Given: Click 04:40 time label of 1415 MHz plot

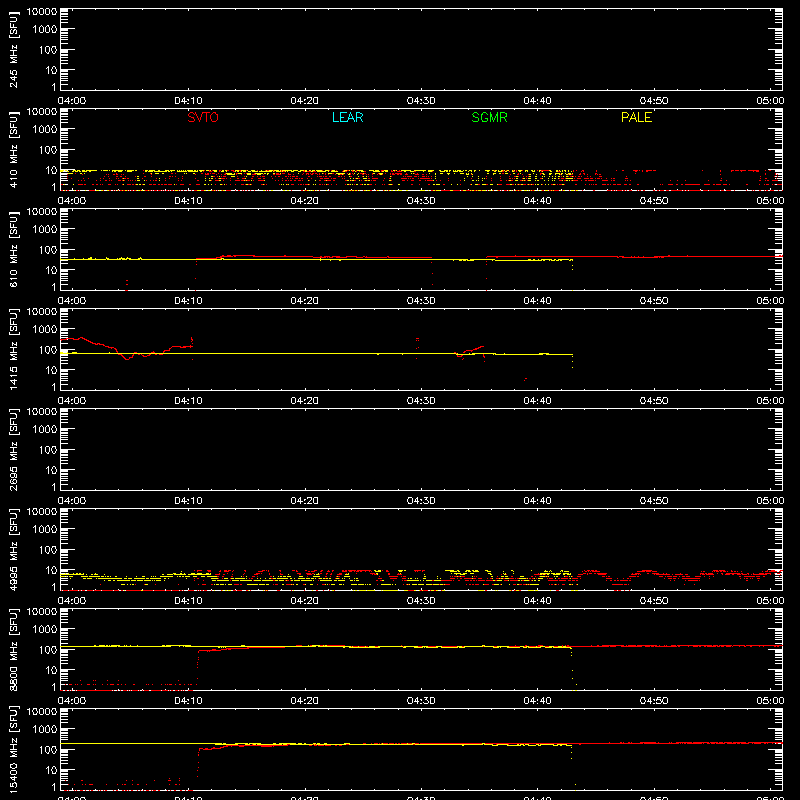Looking at the screenshot, I should 537,401.
